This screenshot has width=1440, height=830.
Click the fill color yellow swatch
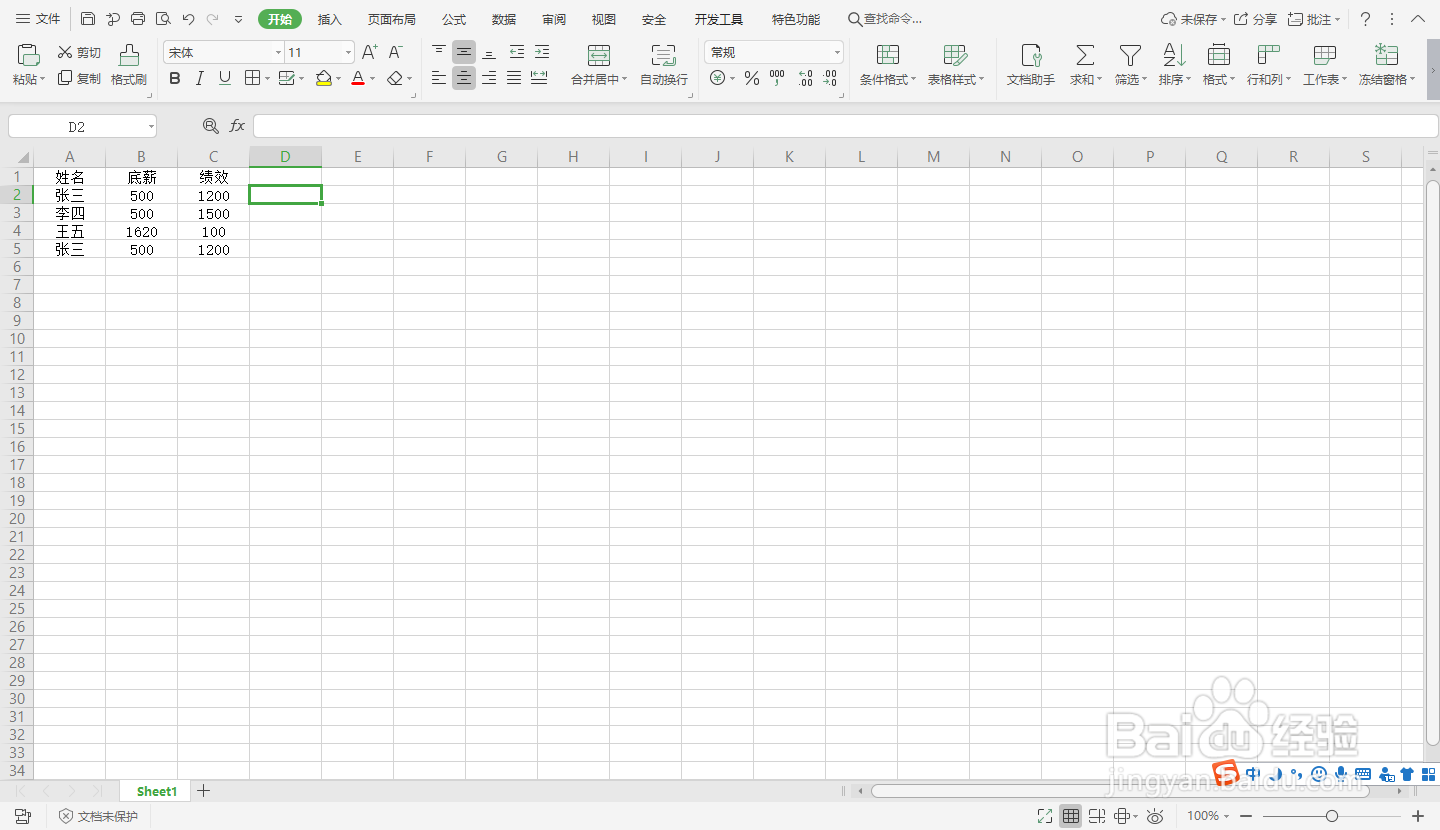point(323,78)
